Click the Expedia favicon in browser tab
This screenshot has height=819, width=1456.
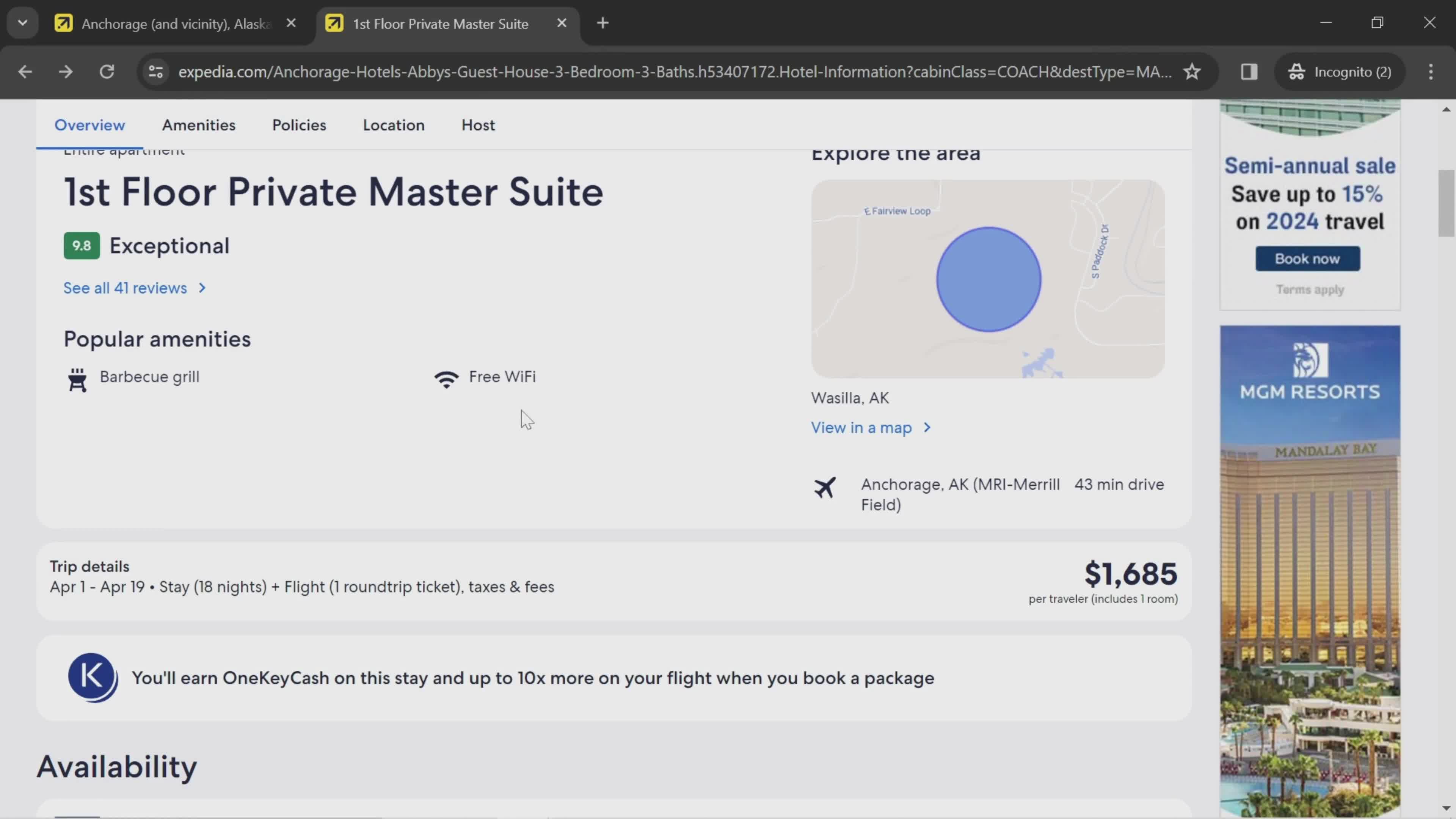click(334, 23)
